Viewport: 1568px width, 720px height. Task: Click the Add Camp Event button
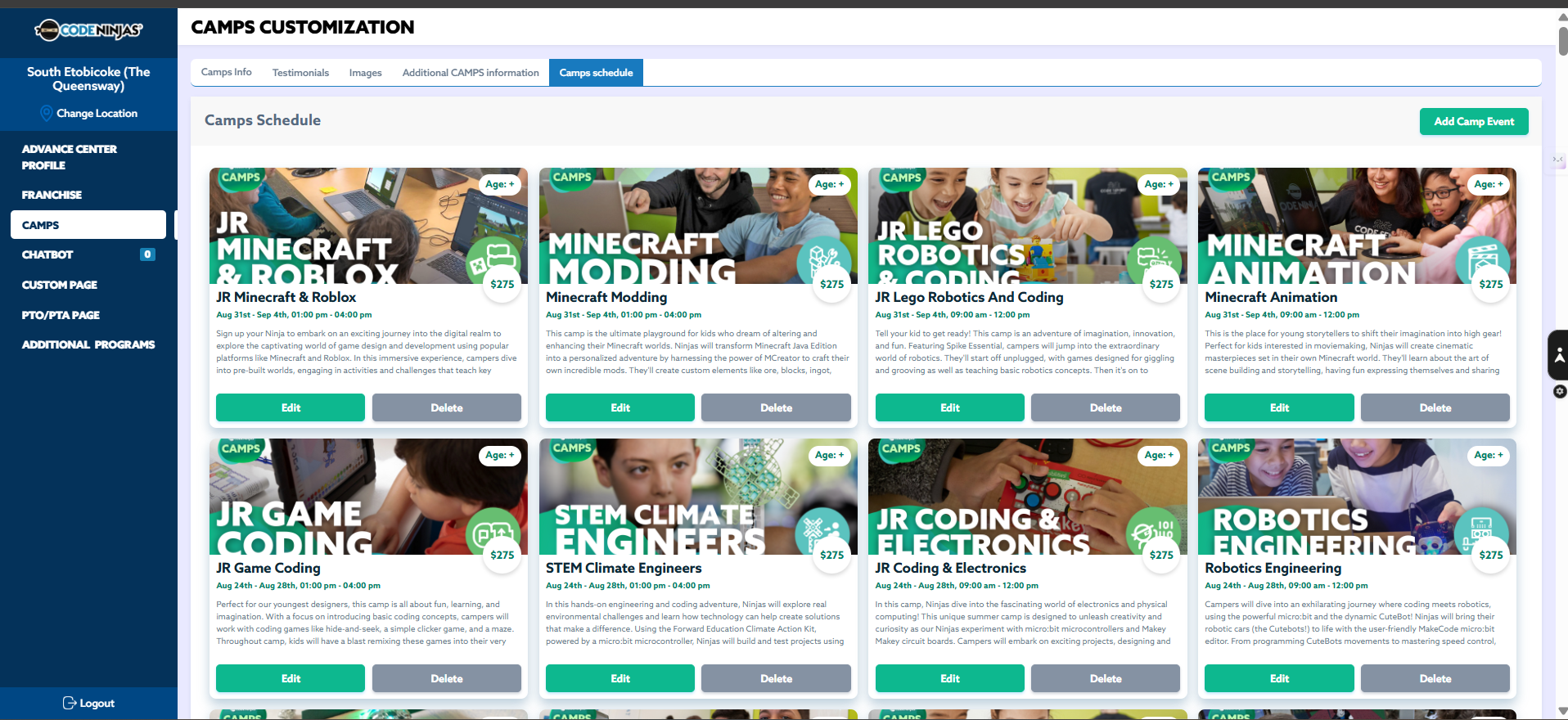pos(1473,121)
